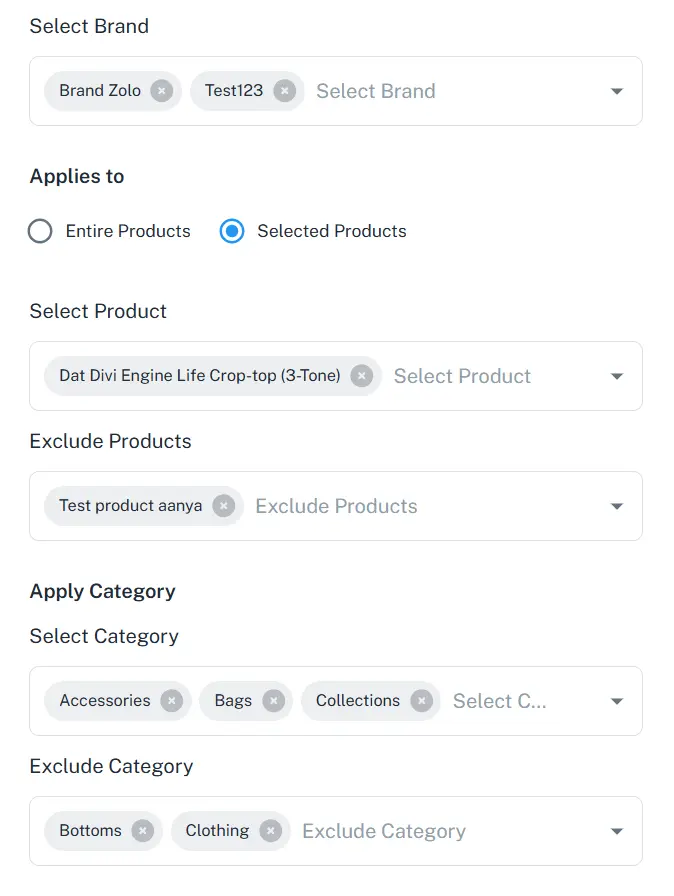Remove the Test123 brand chip
The width and height of the screenshot is (674, 896).
285,90
